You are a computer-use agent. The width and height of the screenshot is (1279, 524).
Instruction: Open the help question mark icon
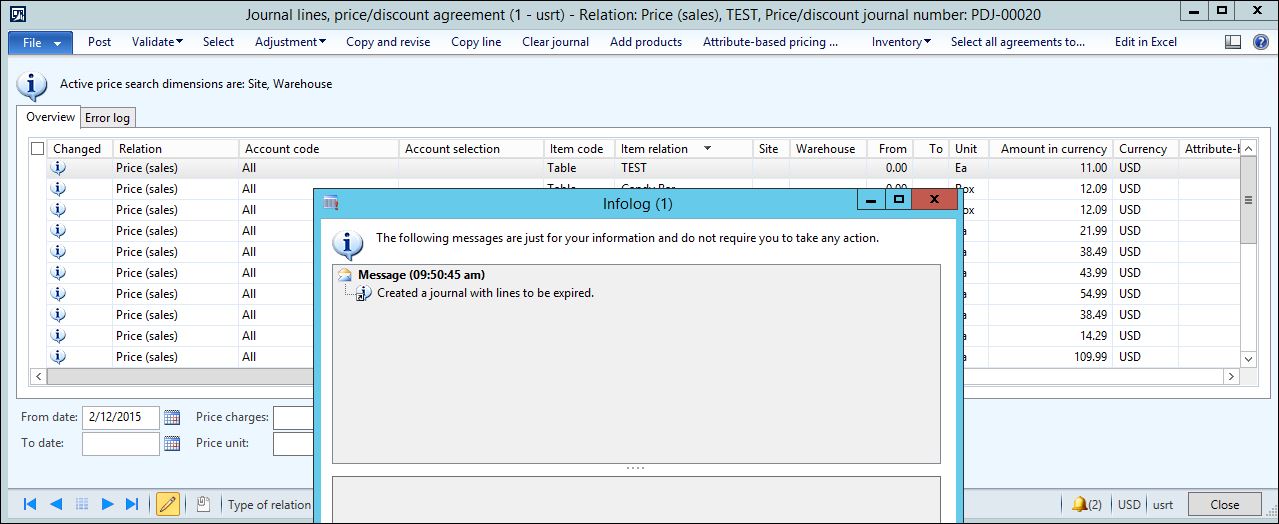(1260, 42)
